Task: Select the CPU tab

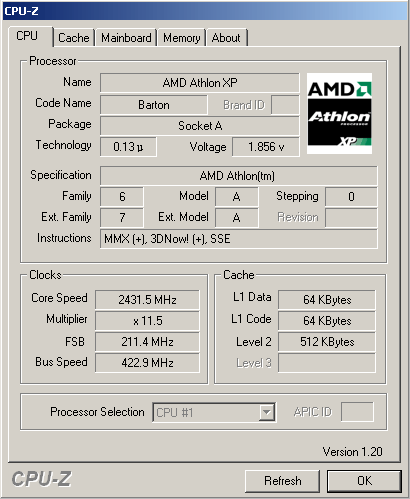Action: 27,36
